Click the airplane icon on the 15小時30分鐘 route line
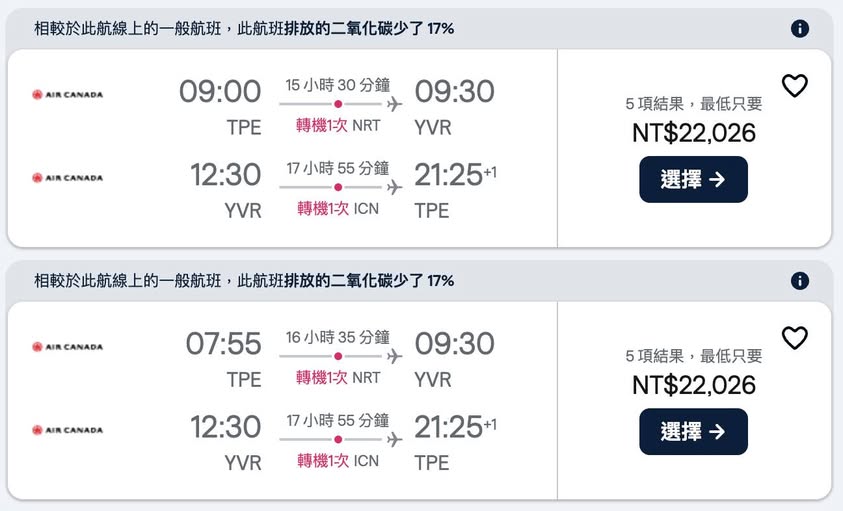Image resolution: width=843 pixels, height=511 pixels. pos(394,104)
